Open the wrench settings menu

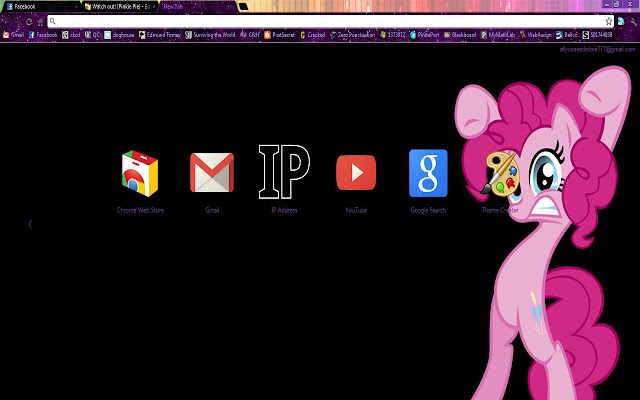(633, 22)
